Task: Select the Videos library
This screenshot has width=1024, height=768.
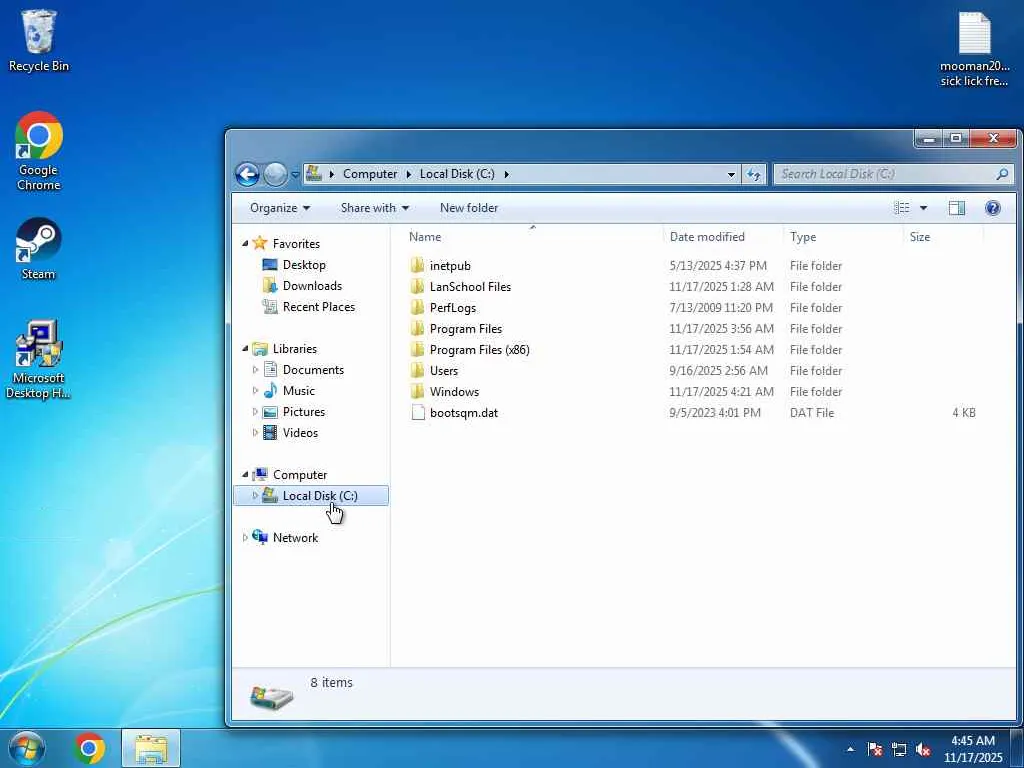Action: click(x=300, y=432)
